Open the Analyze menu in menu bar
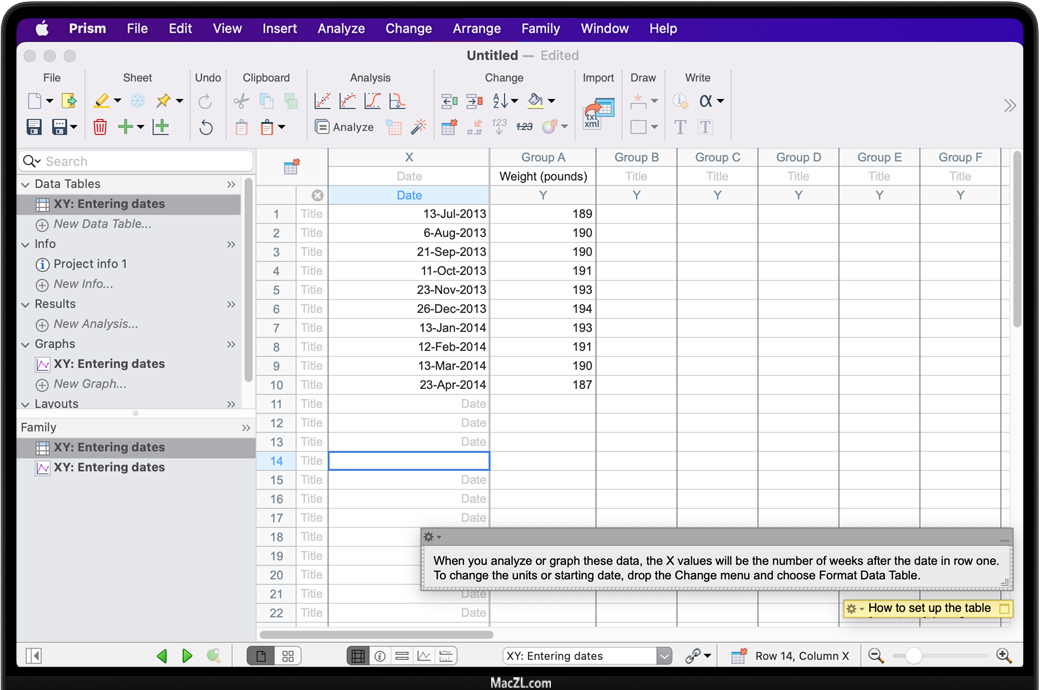The width and height of the screenshot is (1040, 690). click(x=341, y=28)
